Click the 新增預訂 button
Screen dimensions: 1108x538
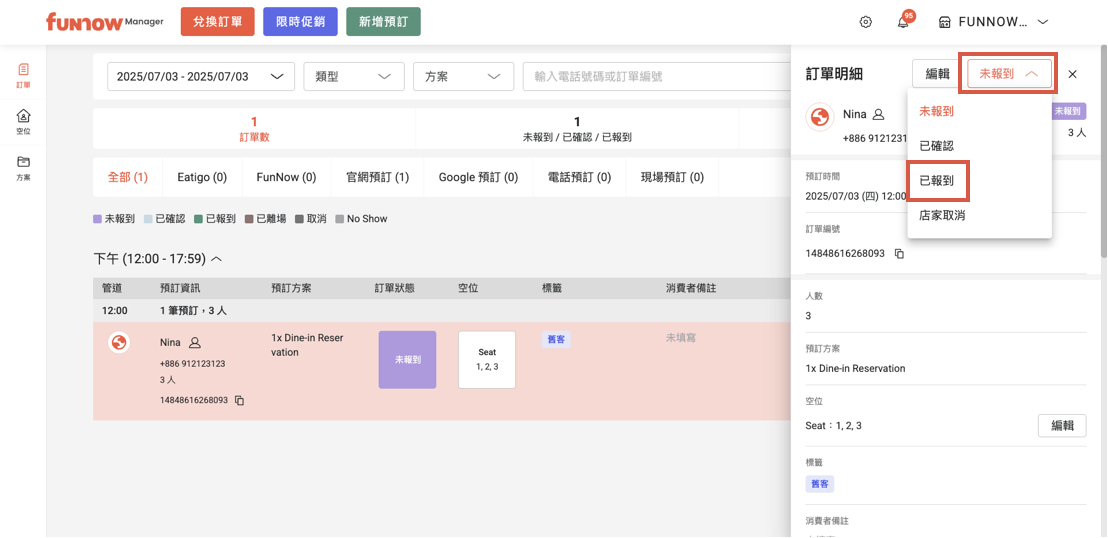pyautogui.click(x=383, y=22)
